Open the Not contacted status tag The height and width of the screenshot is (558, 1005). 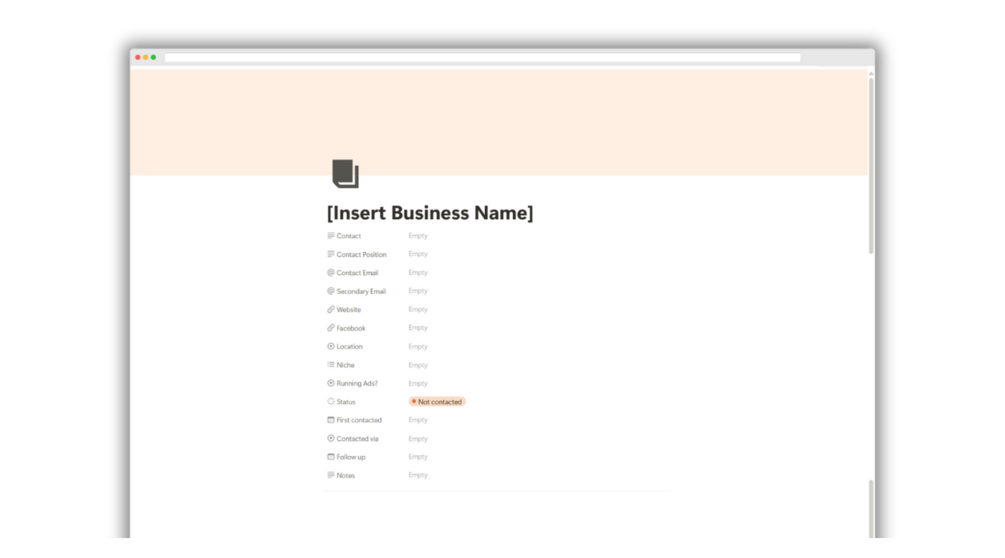[x=437, y=402]
